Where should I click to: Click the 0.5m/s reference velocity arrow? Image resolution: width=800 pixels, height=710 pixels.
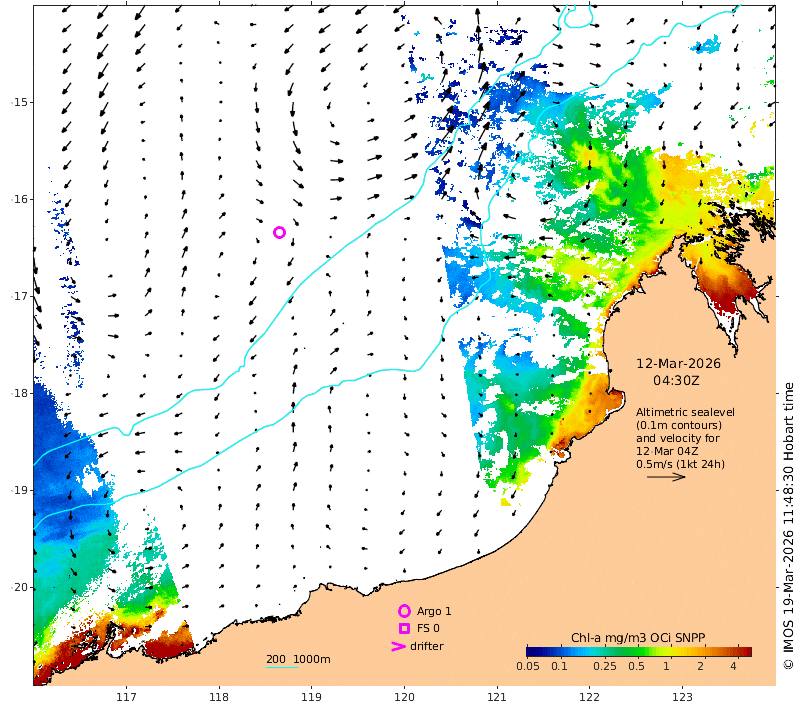click(x=666, y=477)
